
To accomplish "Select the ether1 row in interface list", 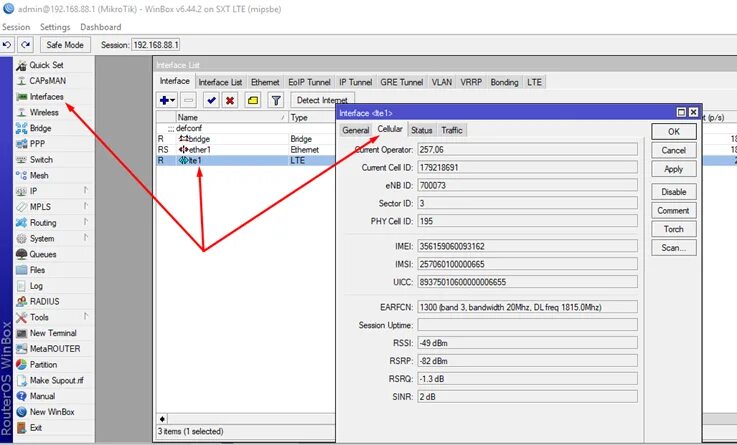I will 246,150.
